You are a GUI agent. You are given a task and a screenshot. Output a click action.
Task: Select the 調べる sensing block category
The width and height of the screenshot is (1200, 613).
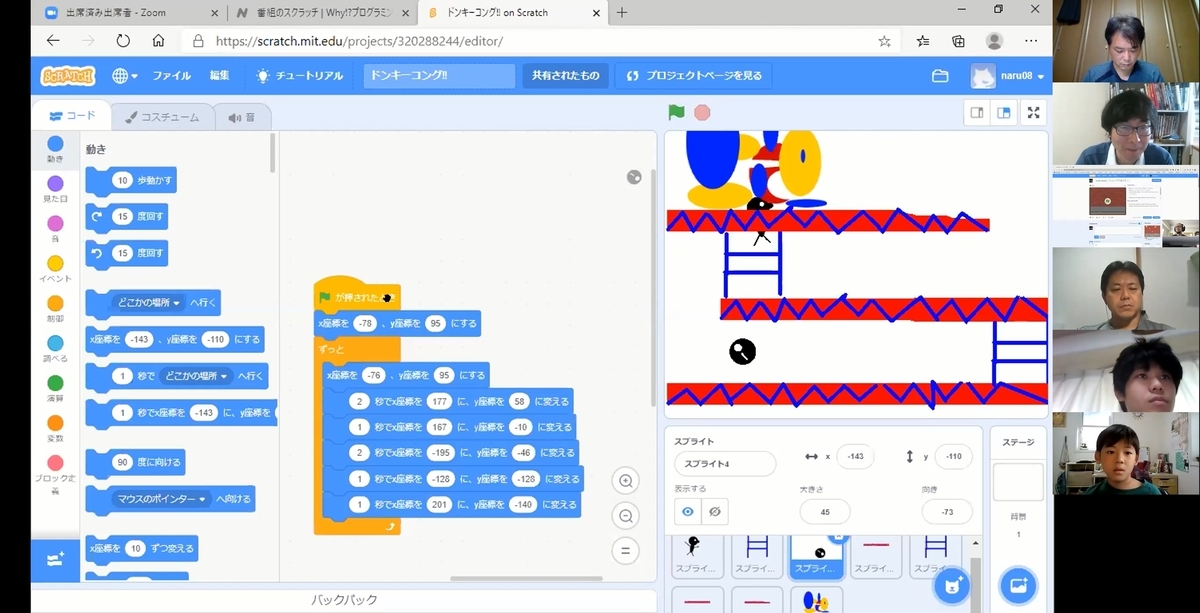point(55,349)
